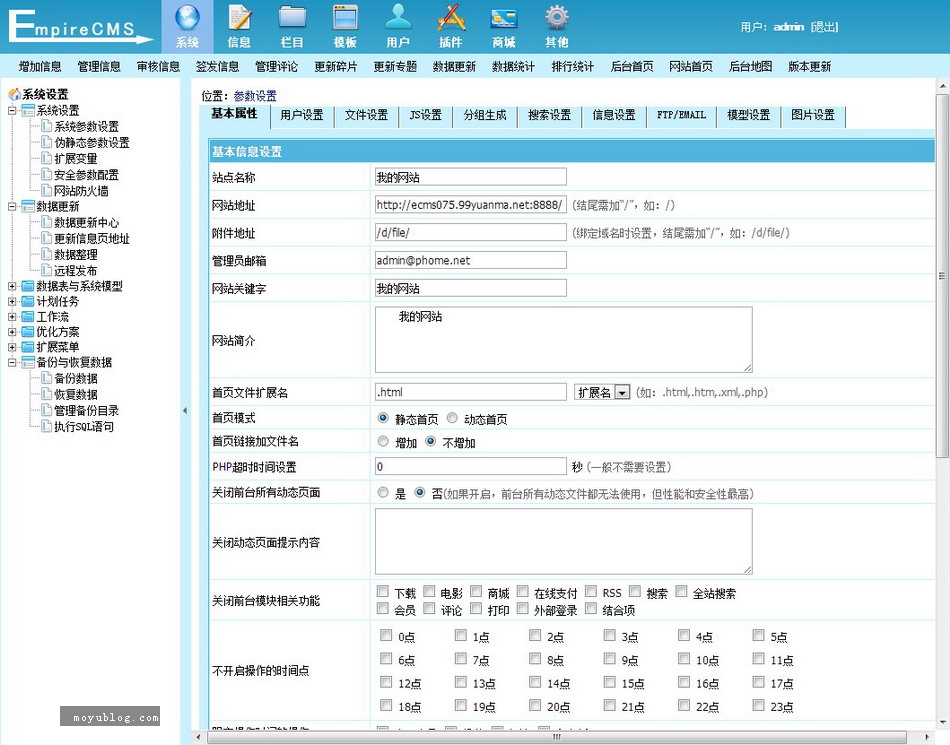This screenshot has width=950, height=745.
Task: Select 不增加 for 首页链接加文件名
Action: point(430,442)
